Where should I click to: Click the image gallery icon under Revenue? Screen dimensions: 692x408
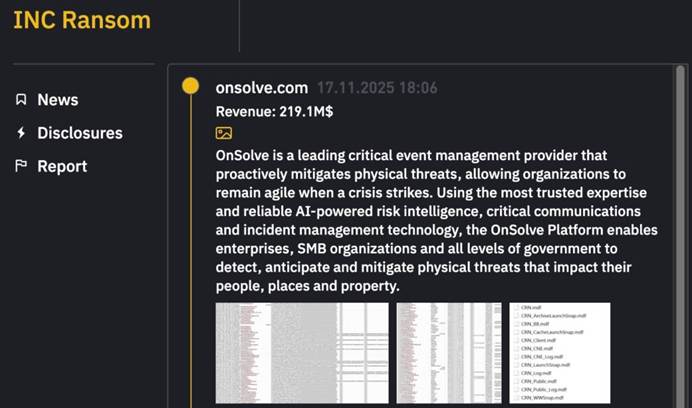tap(224, 132)
